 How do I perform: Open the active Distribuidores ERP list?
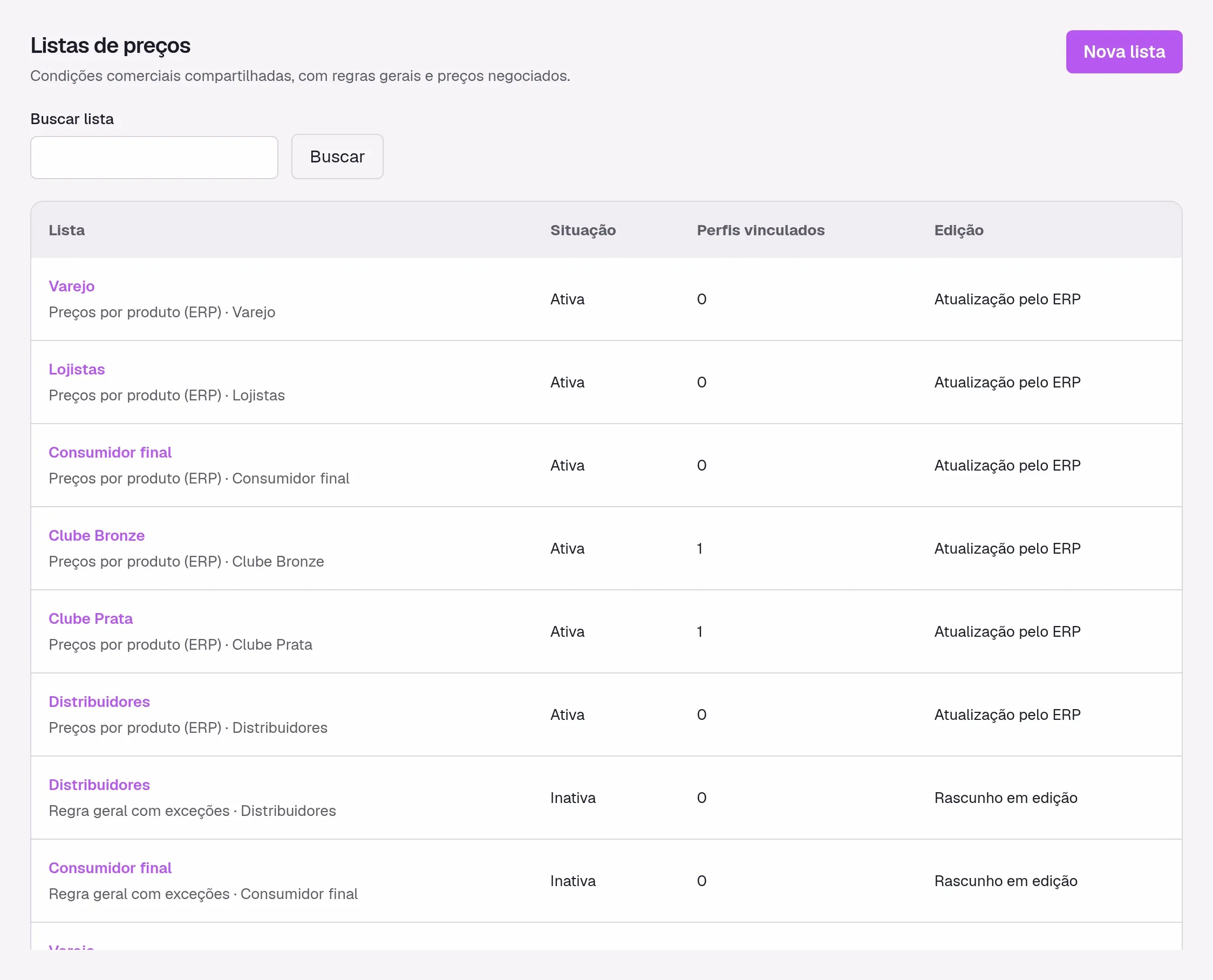tap(99, 702)
